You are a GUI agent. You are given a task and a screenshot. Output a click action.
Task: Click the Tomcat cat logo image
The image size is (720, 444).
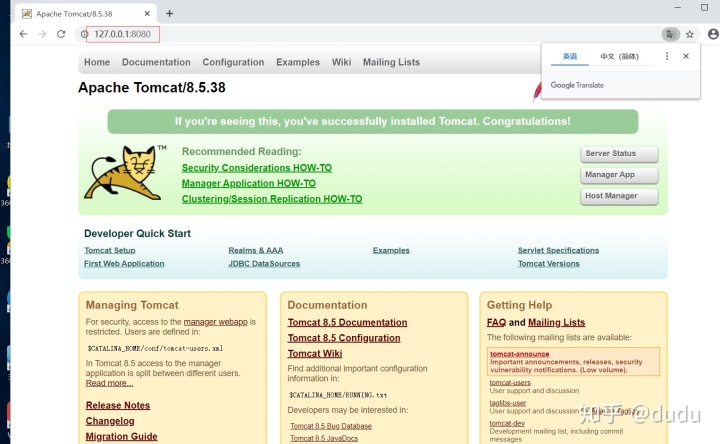[125, 173]
